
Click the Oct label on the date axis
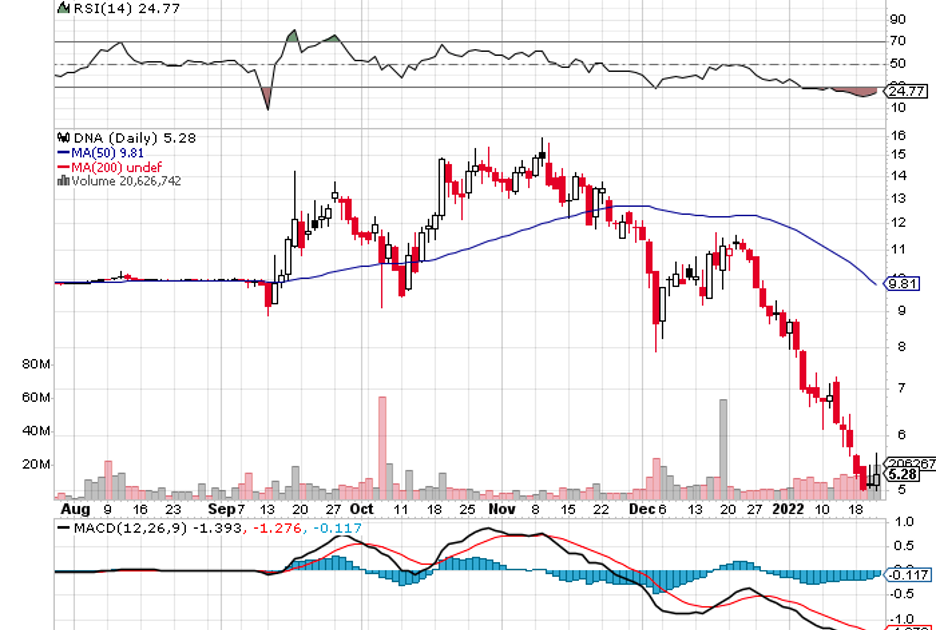pos(361,508)
